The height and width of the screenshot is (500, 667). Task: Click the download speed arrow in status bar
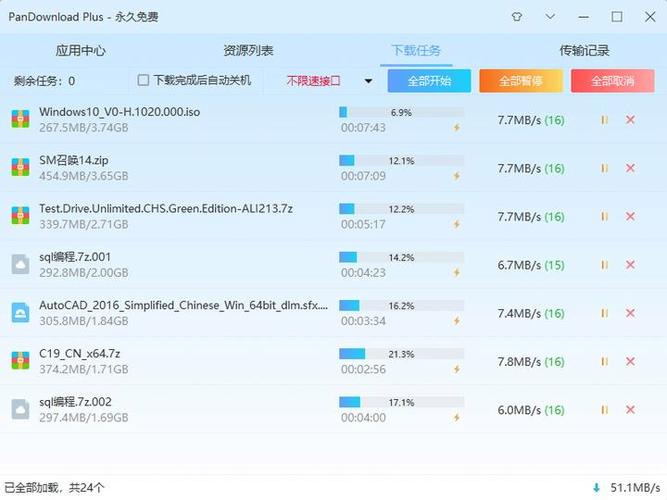(x=597, y=488)
